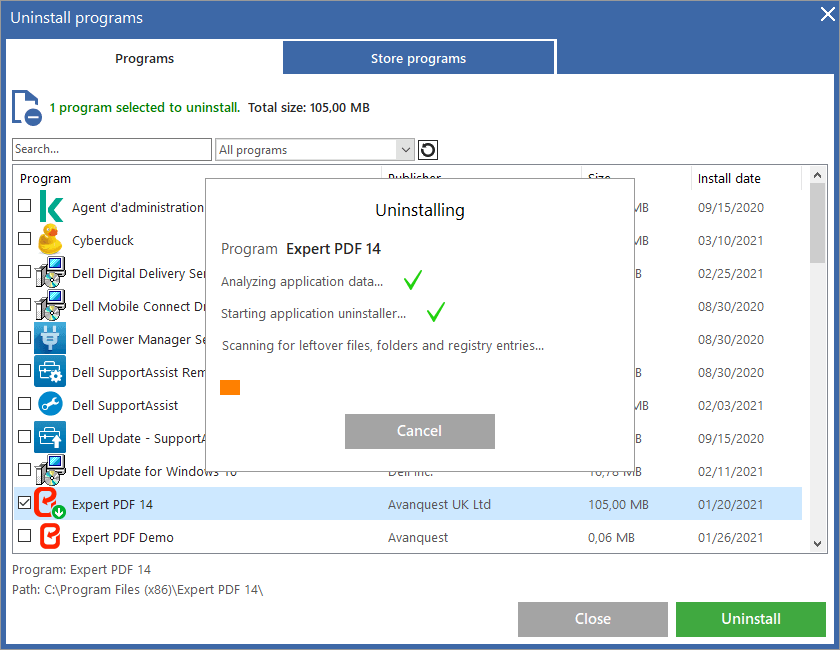Click the Path C:\Program Files (x86) text
840x650 pixels.
(x=138, y=590)
